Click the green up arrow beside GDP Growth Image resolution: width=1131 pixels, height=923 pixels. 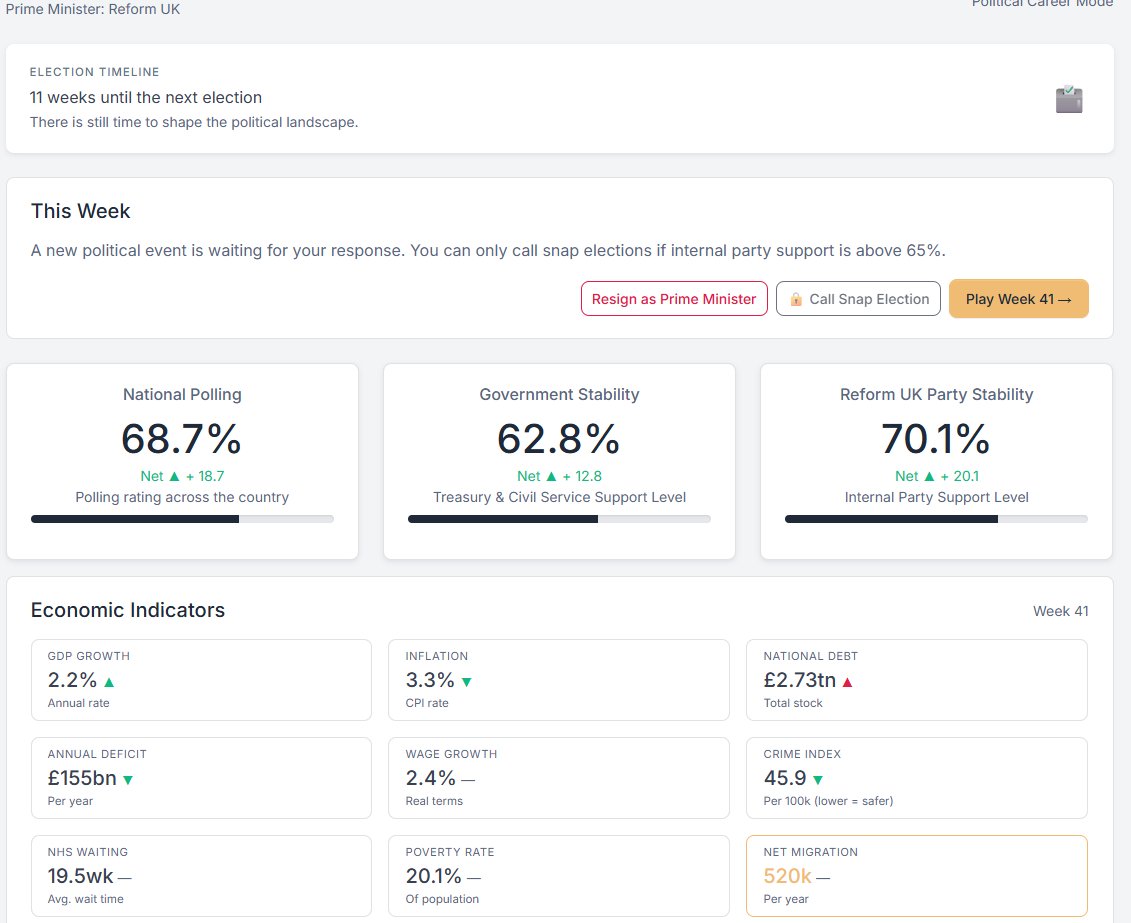(109, 681)
